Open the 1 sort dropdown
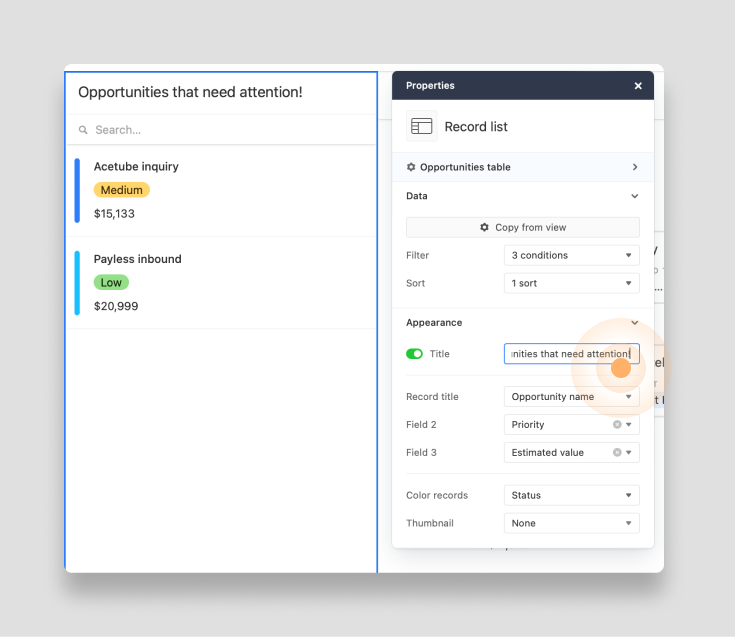The width and height of the screenshot is (735, 637). pyautogui.click(x=571, y=283)
